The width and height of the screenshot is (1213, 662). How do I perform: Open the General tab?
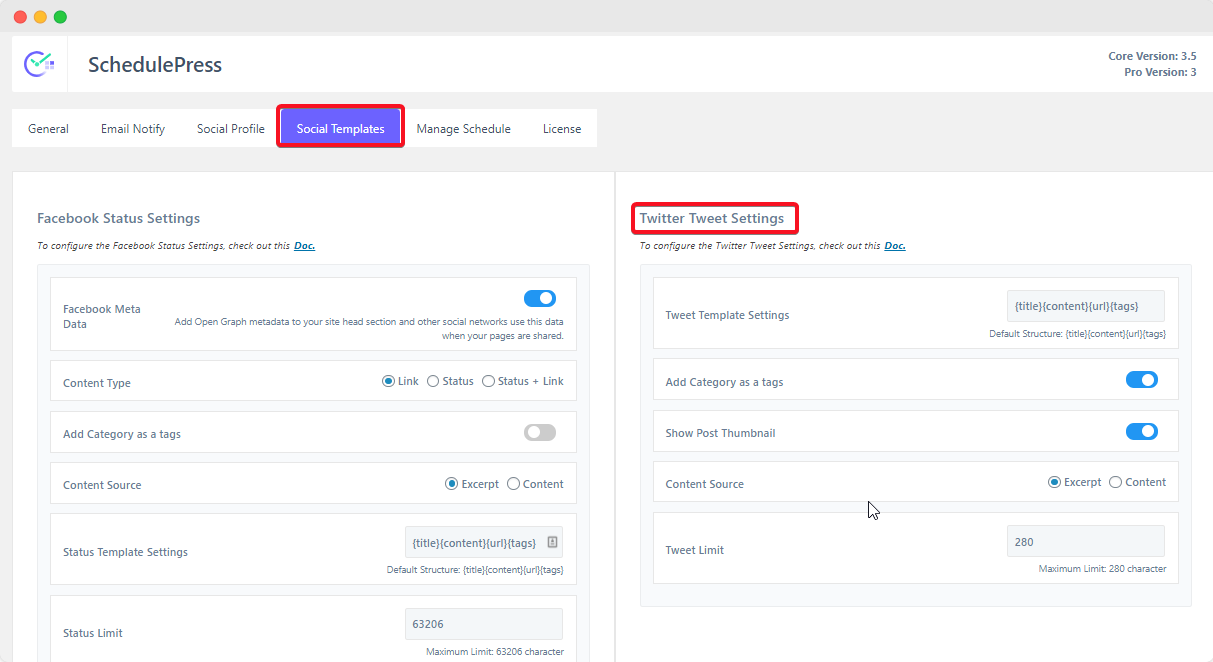pyautogui.click(x=48, y=128)
